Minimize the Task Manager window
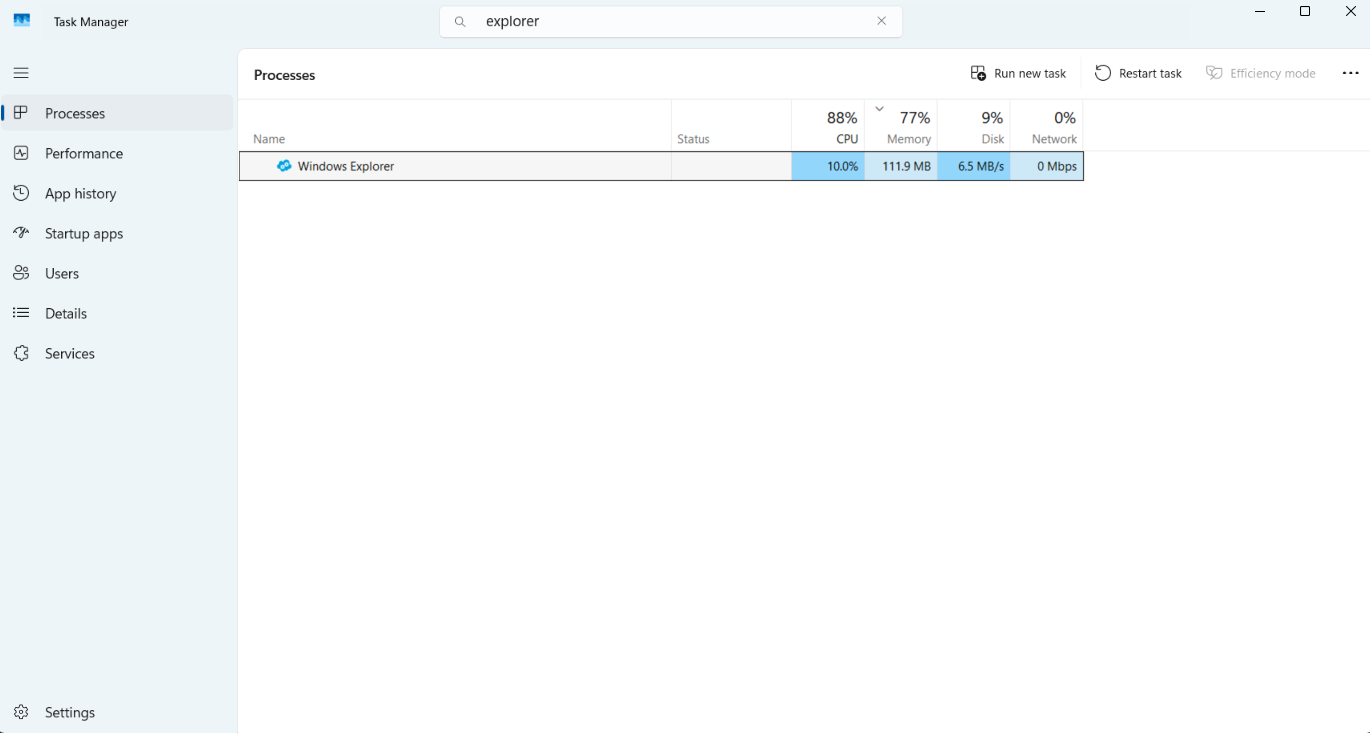The image size is (1370, 733). 1260,12
